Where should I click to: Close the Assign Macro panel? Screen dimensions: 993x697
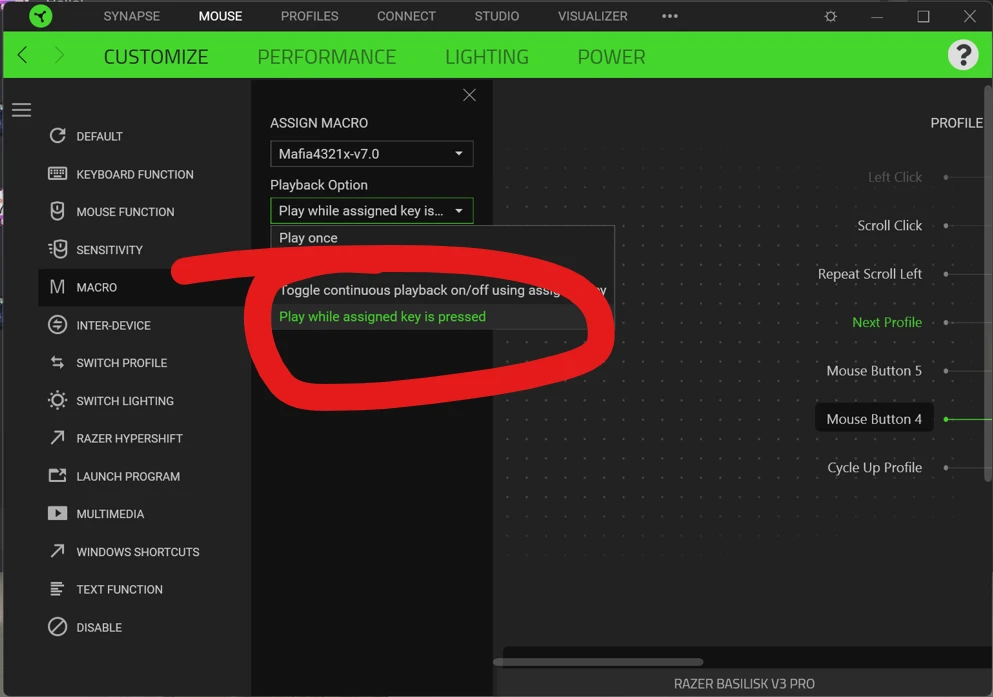click(x=469, y=95)
